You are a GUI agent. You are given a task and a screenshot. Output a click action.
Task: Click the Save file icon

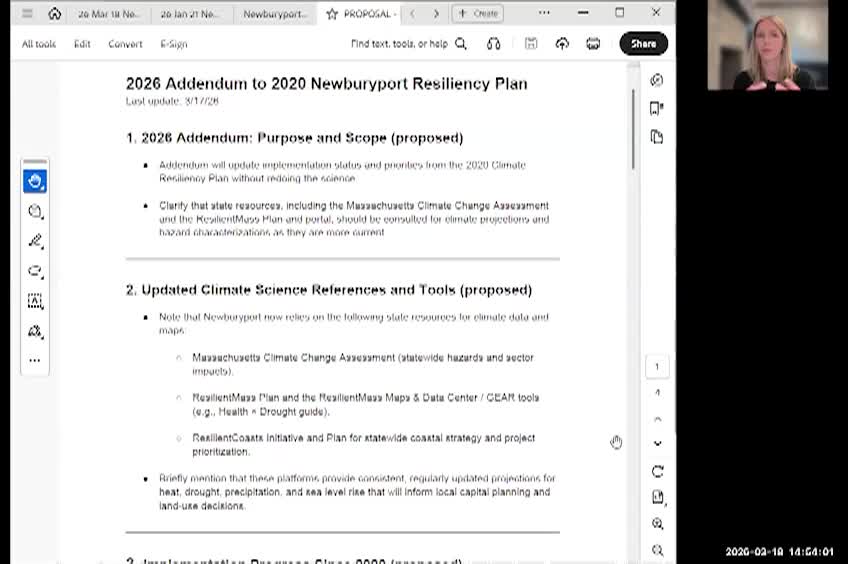tap(531, 44)
